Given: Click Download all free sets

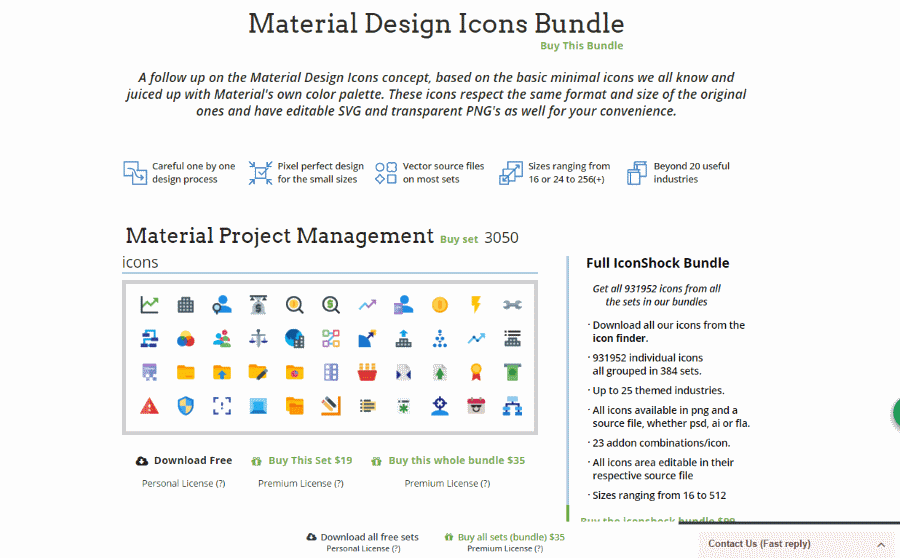Looking at the screenshot, I should point(363,537).
